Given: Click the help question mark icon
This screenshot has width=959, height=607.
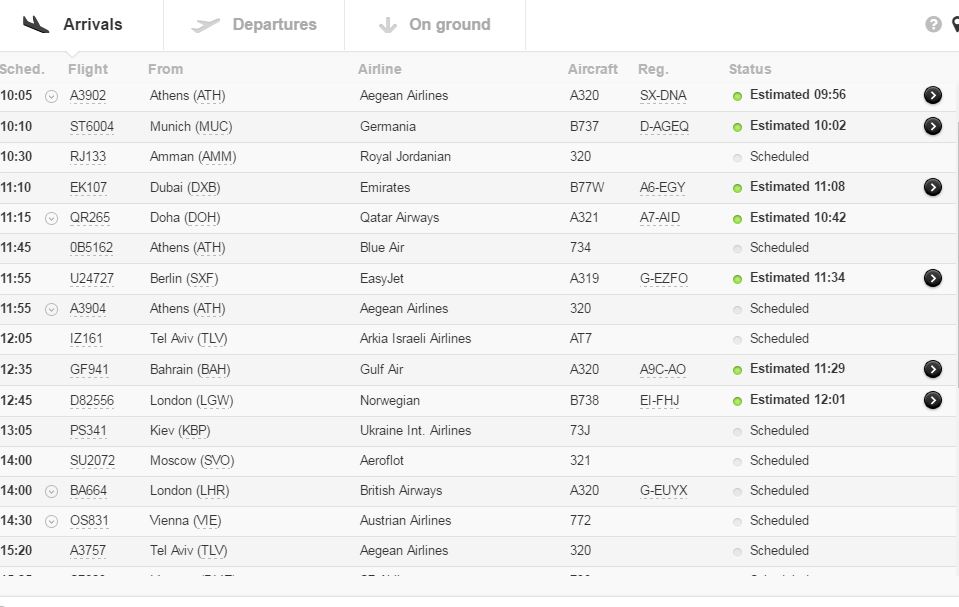Looking at the screenshot, I should (933, 25).
